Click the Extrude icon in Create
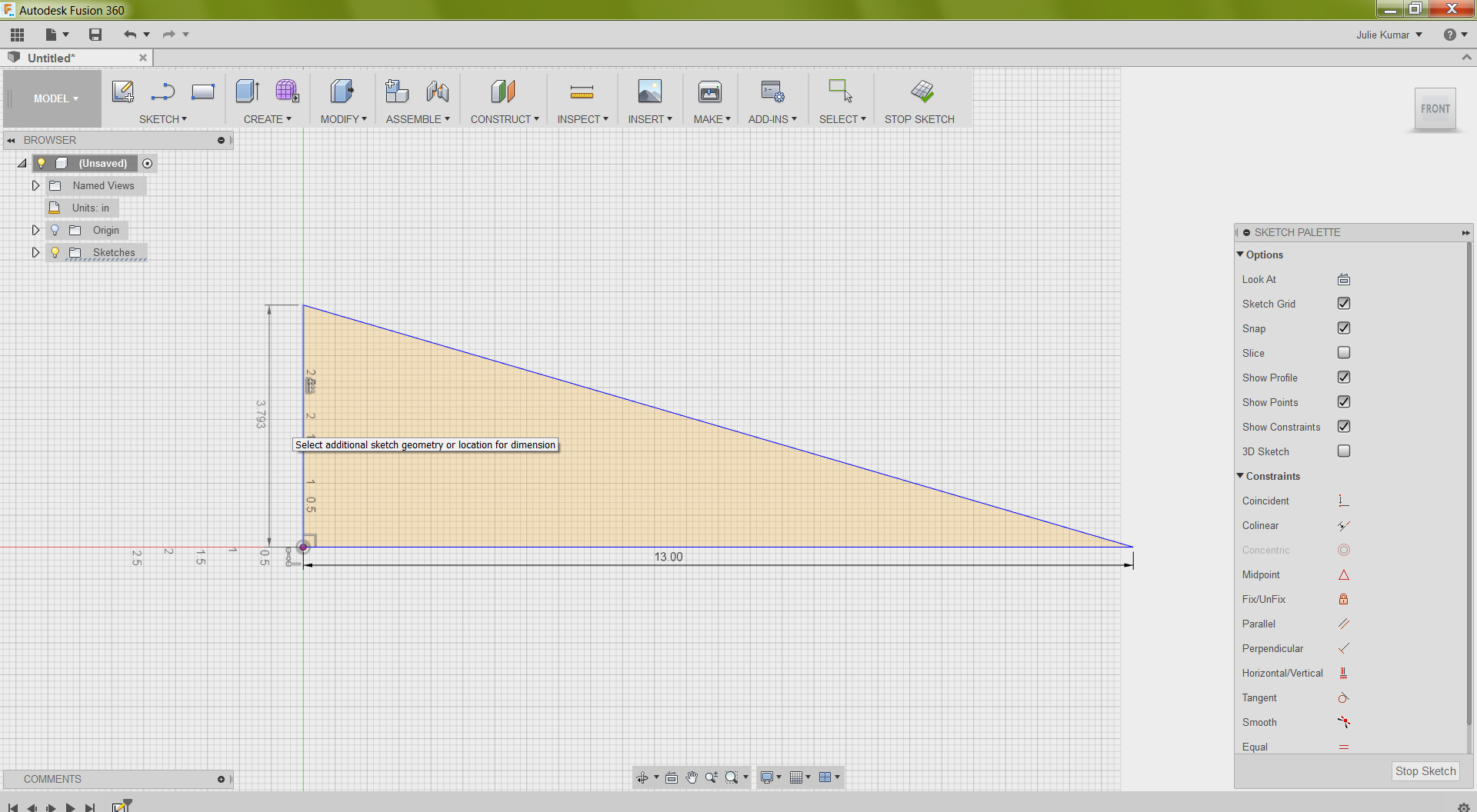This screenshot has width=1477, height=812. (248, 92)
